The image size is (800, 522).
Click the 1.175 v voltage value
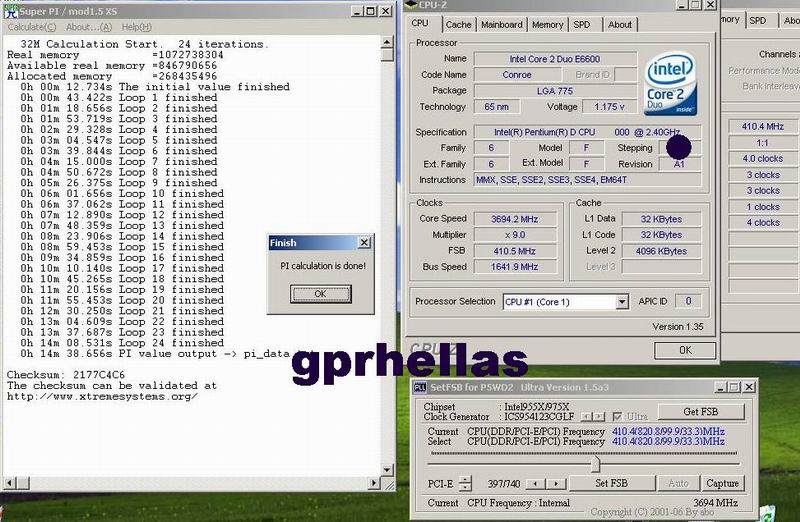[610, 107]
